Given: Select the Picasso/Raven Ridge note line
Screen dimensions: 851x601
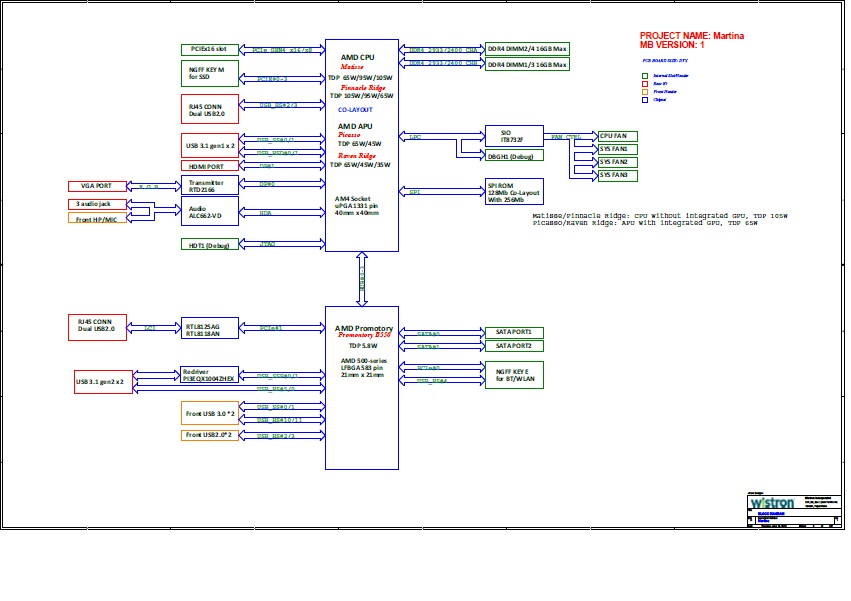Looking at the screenshot, I should 645,223.
